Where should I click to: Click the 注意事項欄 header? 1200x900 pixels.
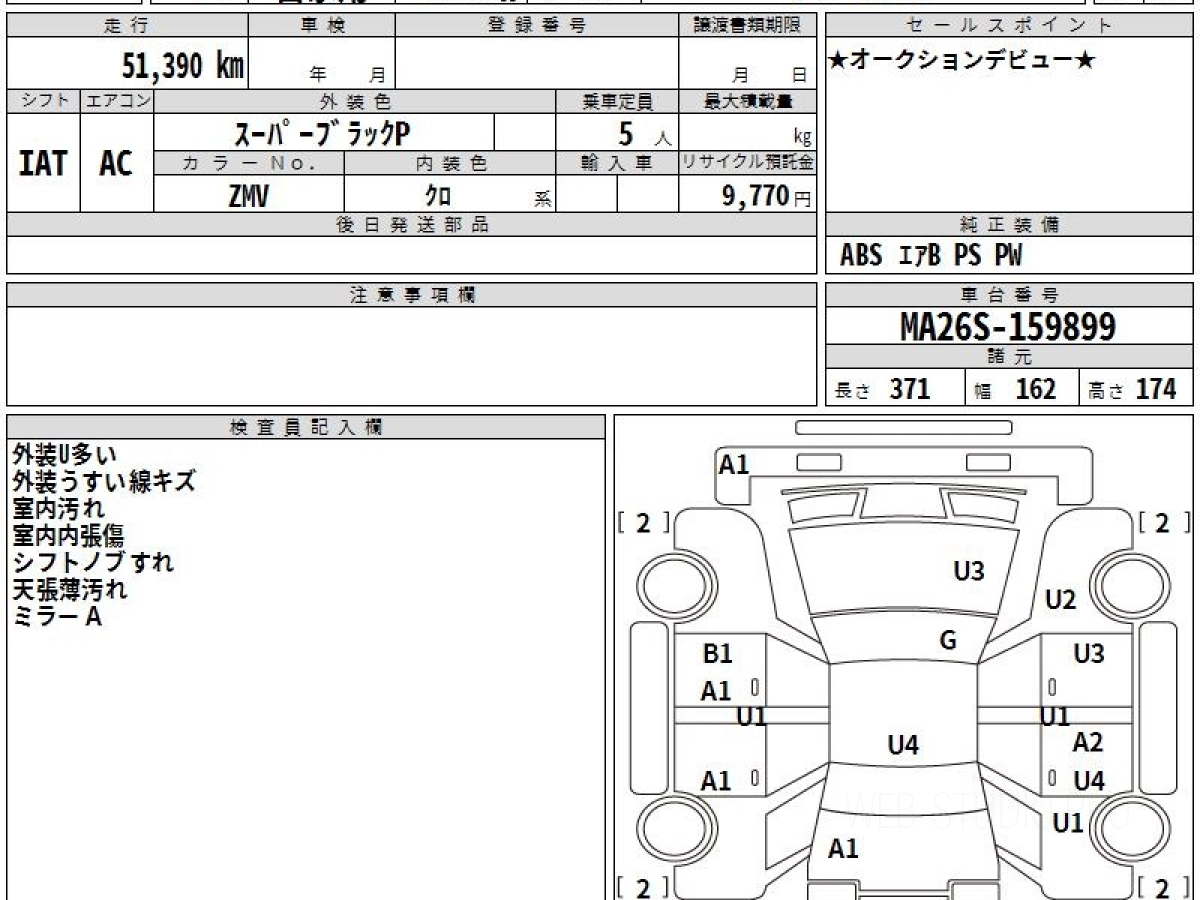coord(411,295)
